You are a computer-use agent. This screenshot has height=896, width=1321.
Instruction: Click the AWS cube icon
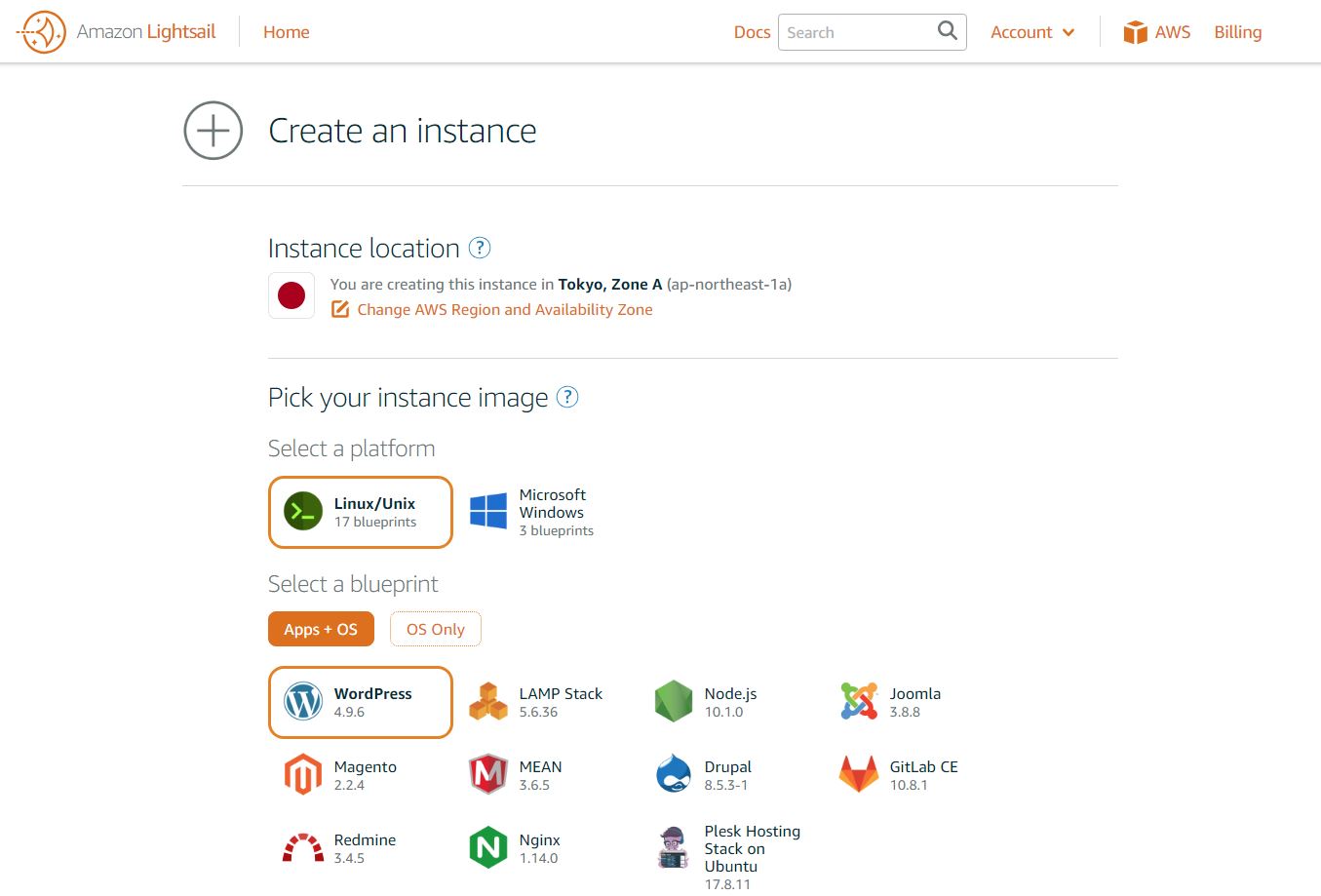coord(1135,32)
